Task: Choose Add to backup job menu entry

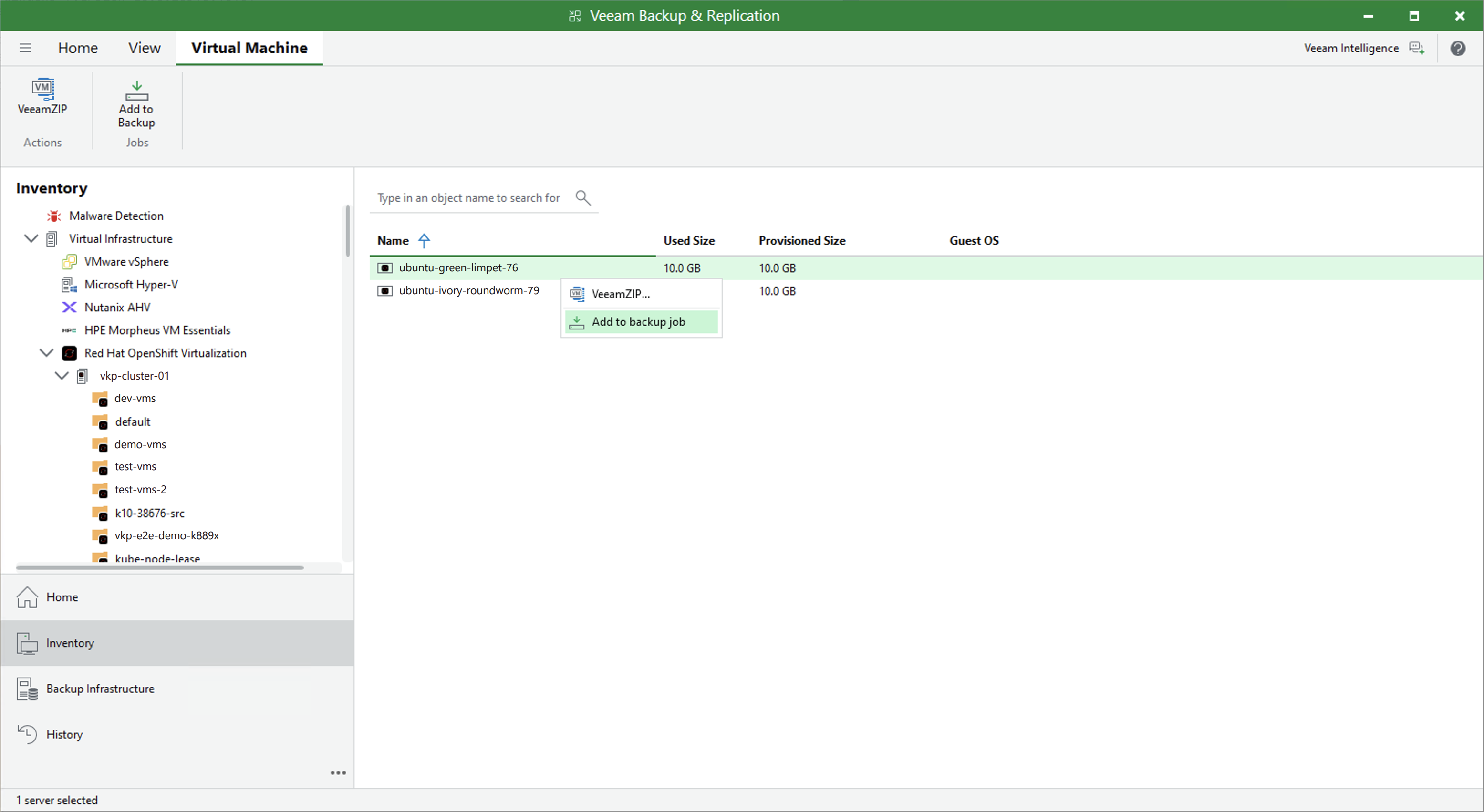Action: coord(641,322)
